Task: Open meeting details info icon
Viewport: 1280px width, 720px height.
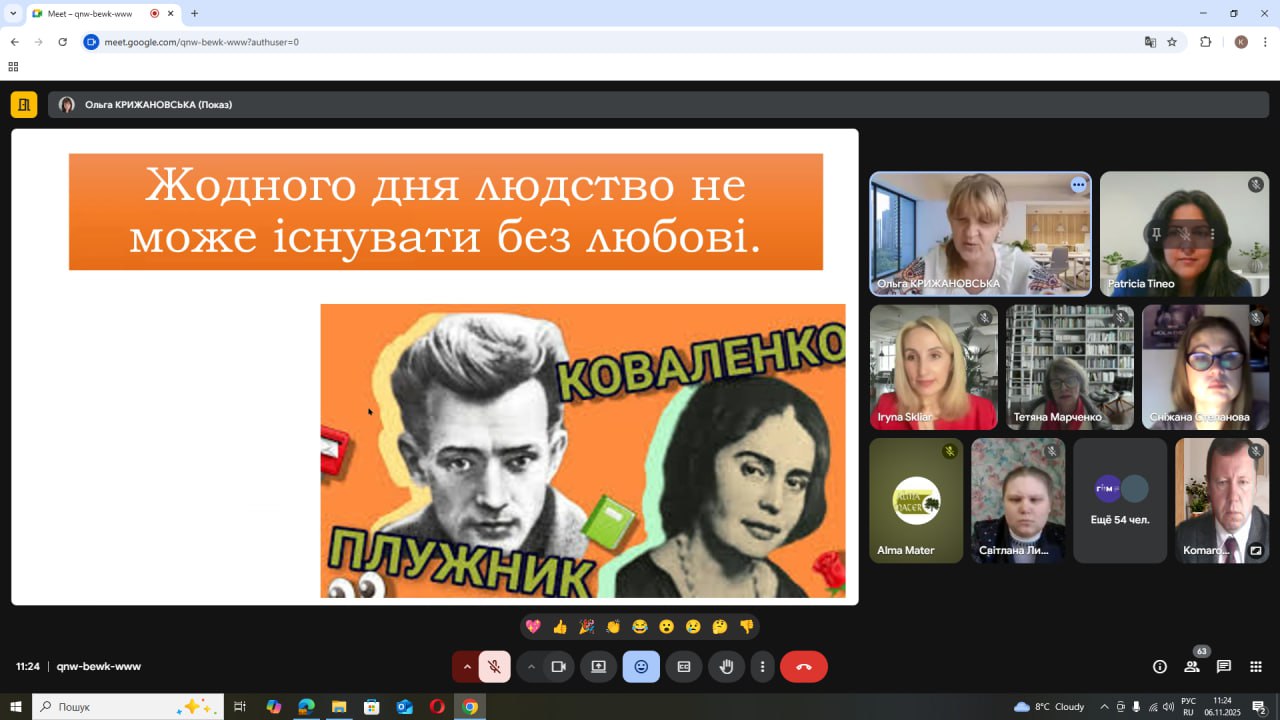Action: [x=1160, y=667]
